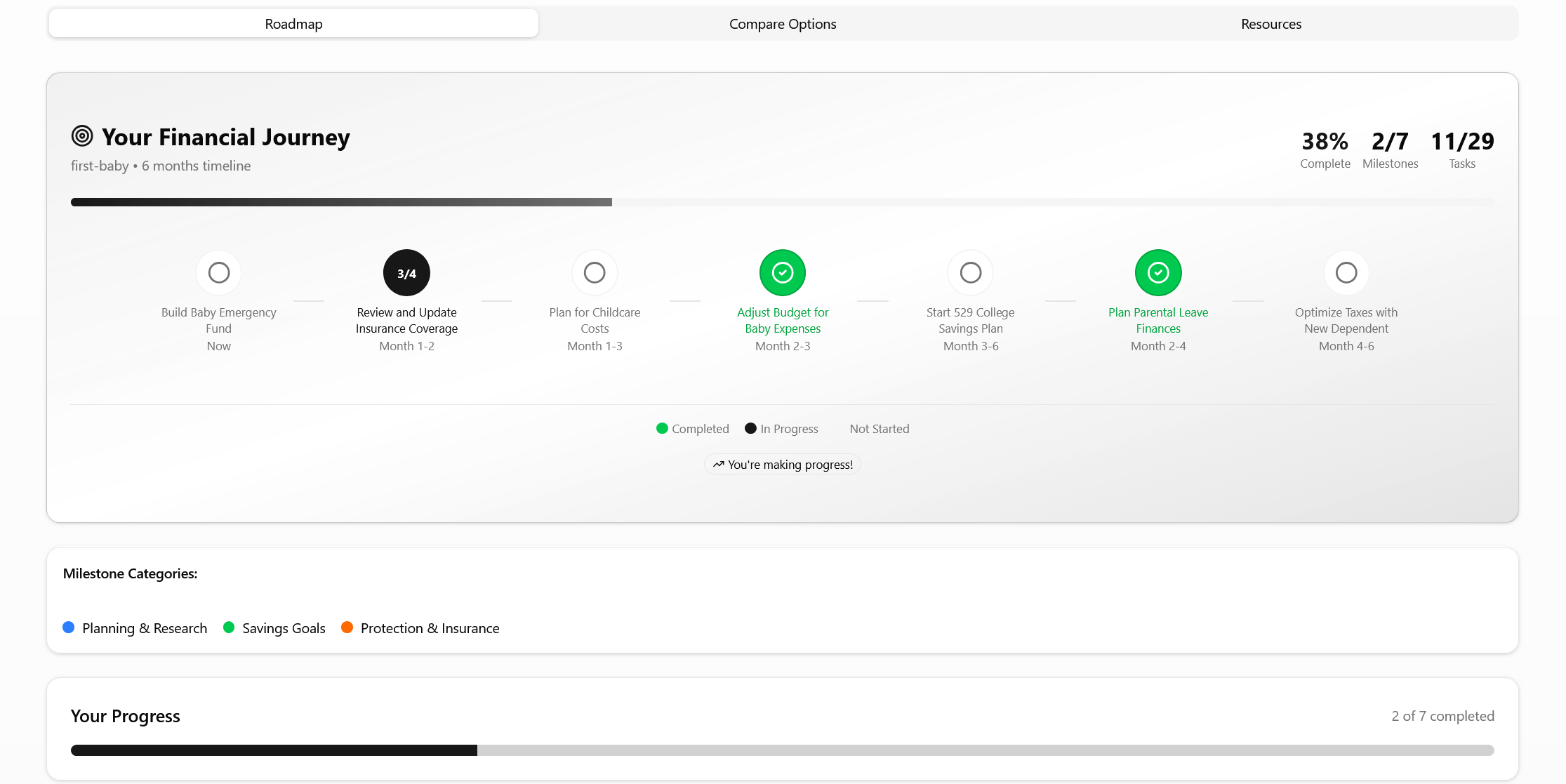Click the target icon beside Your Financial Journey
Screen dimensions: 1566x784
(x=82, y=136)
